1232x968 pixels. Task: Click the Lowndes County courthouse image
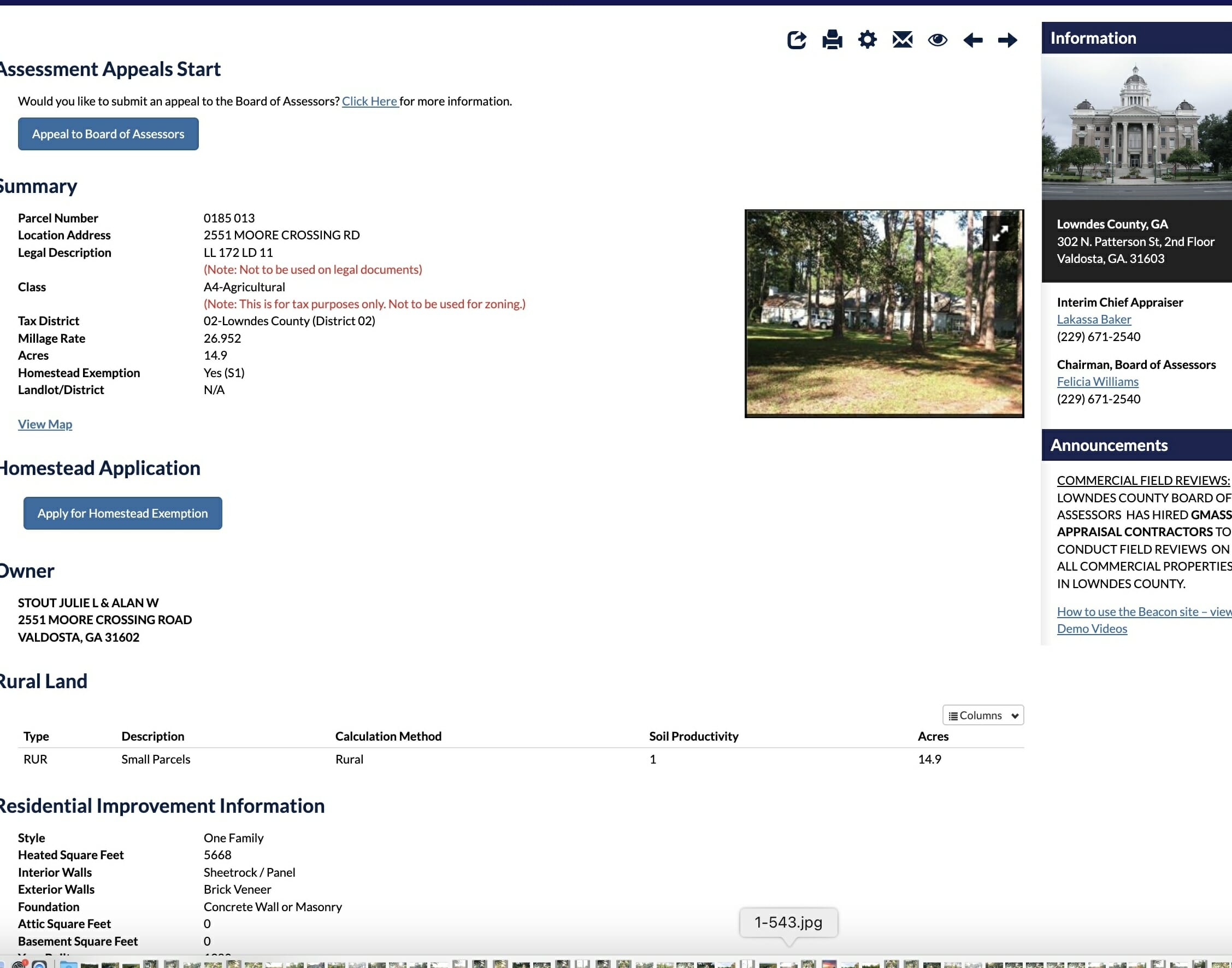coord(1136,126)
